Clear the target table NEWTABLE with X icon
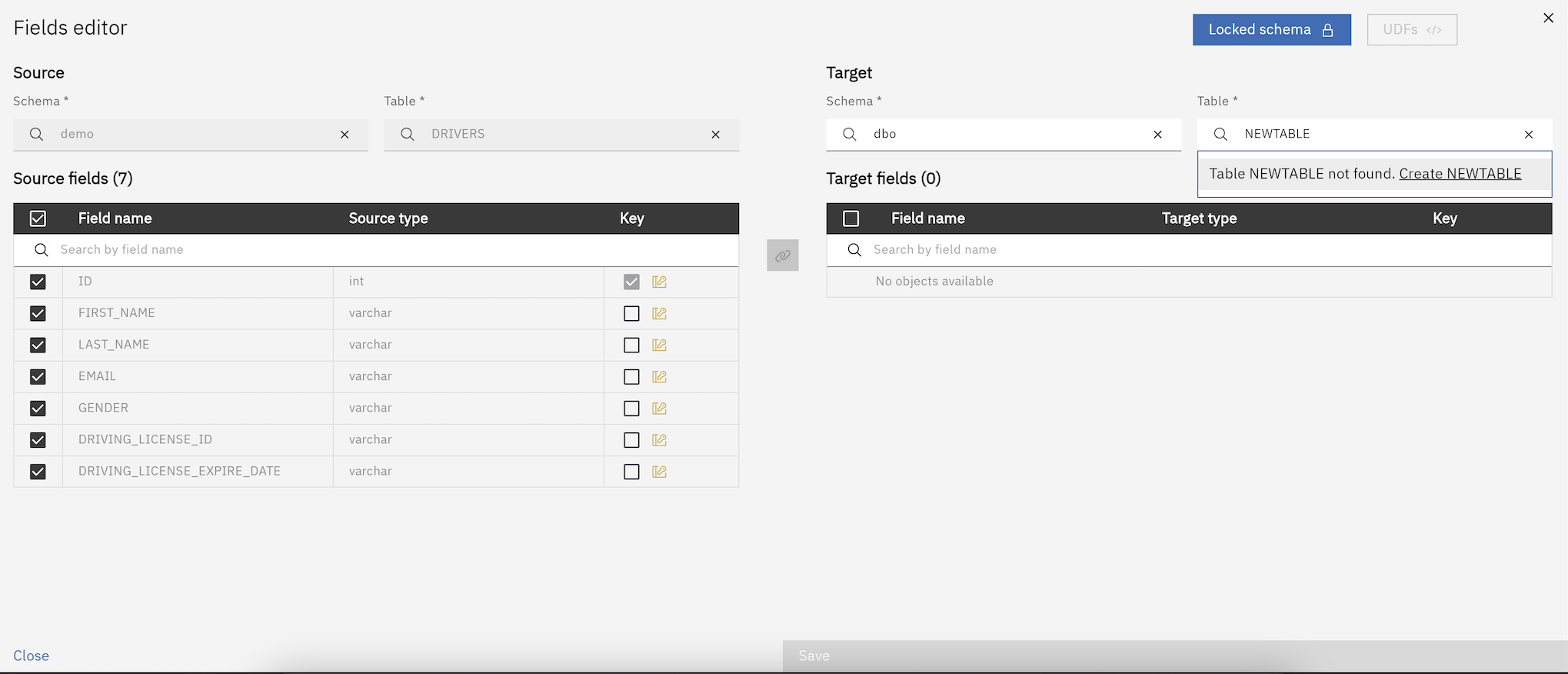 (1528, 135)
